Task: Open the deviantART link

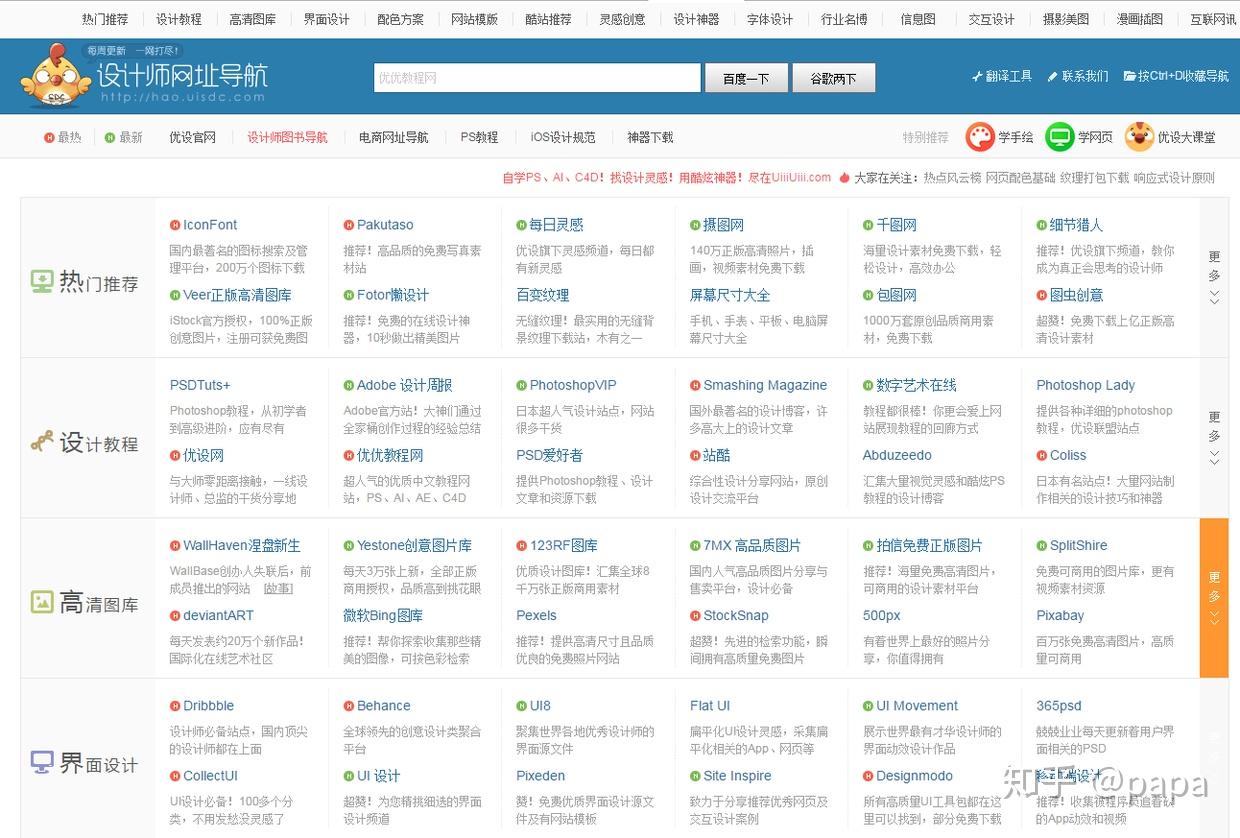Action: tap(218, 615)
